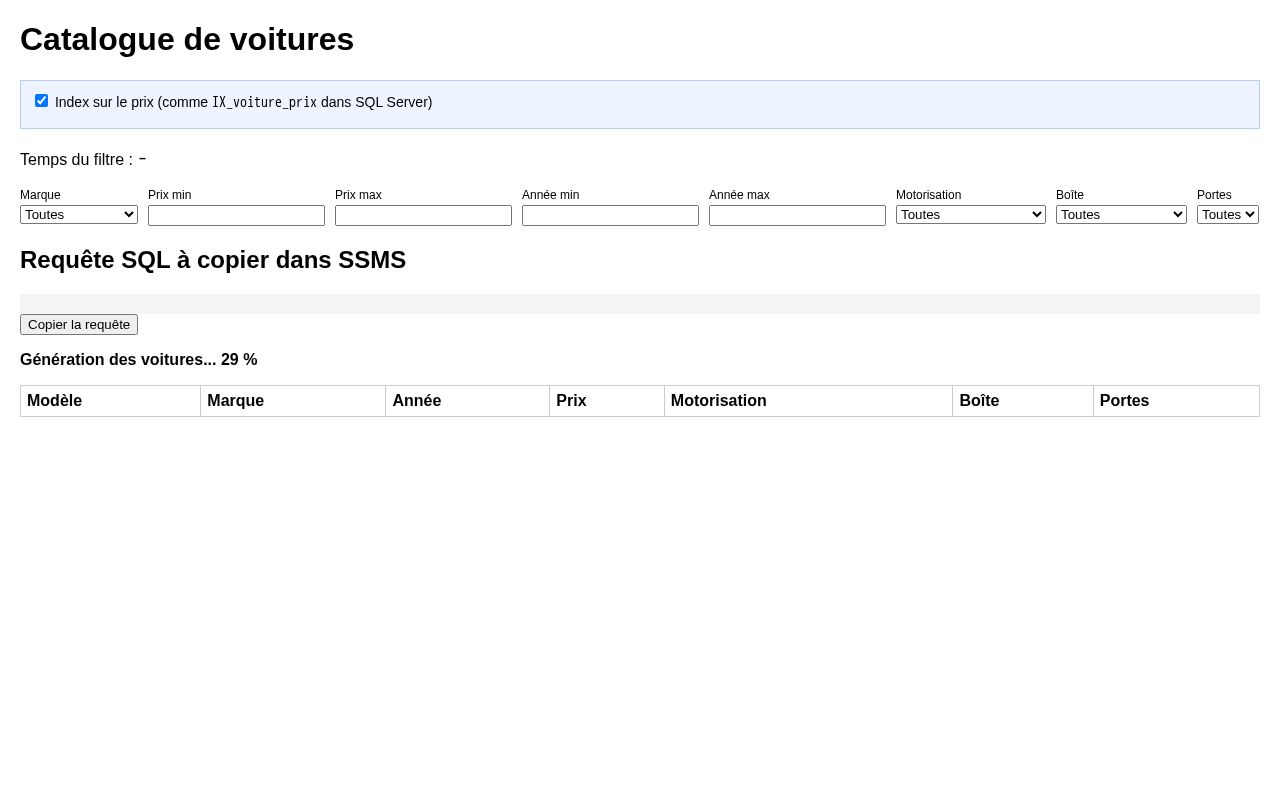
Task: Click the Marque column header in table
Action: tap(293, 401)
